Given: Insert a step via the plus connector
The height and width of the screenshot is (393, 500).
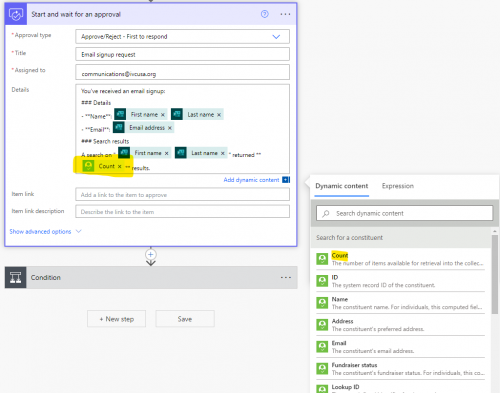Looking at the screenshot, I should click(x=151, y=255).
